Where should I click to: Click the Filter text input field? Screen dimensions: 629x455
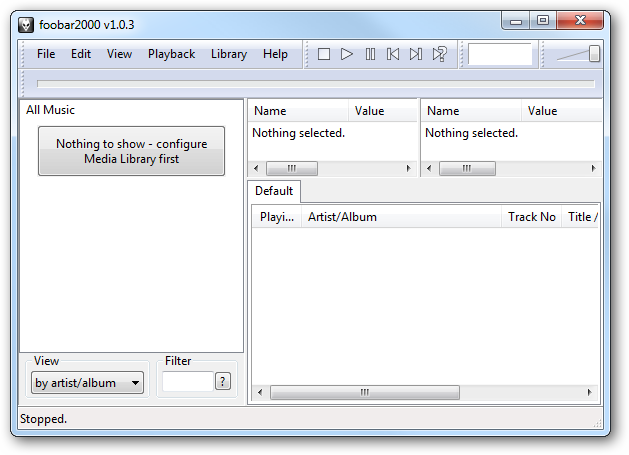188,381
